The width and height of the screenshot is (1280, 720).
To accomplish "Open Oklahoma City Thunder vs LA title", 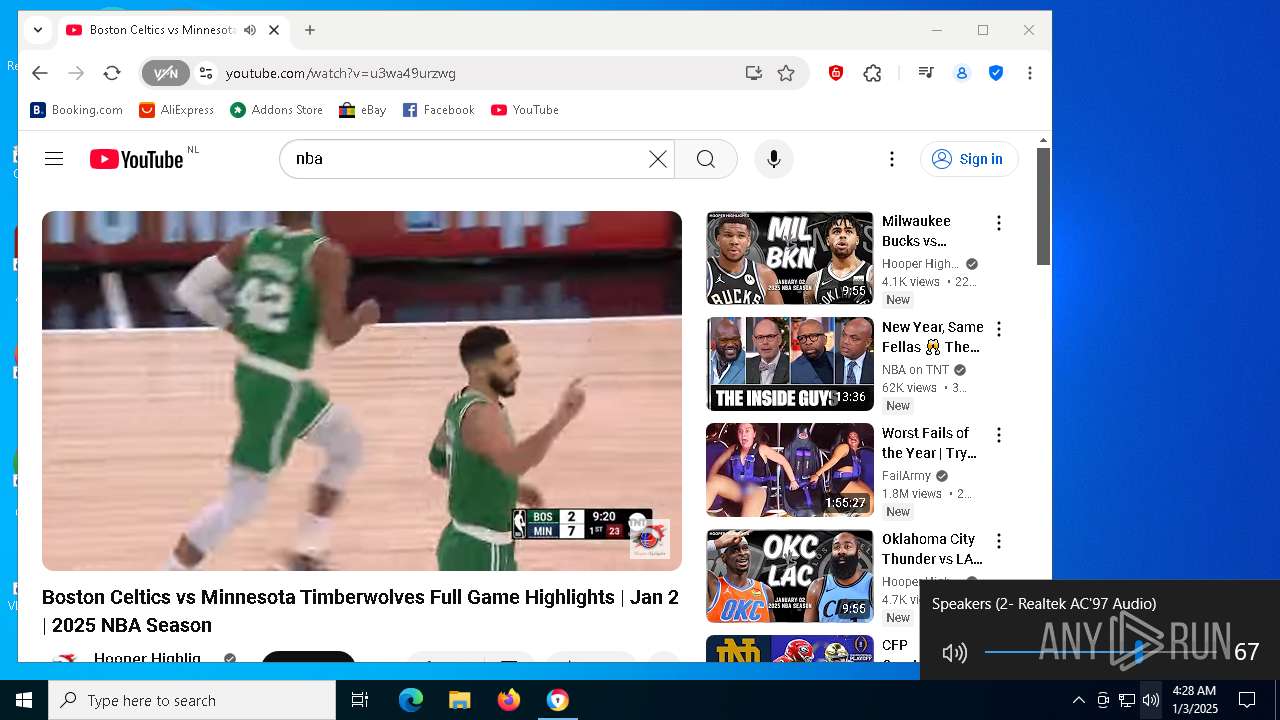I will (932, 549).
